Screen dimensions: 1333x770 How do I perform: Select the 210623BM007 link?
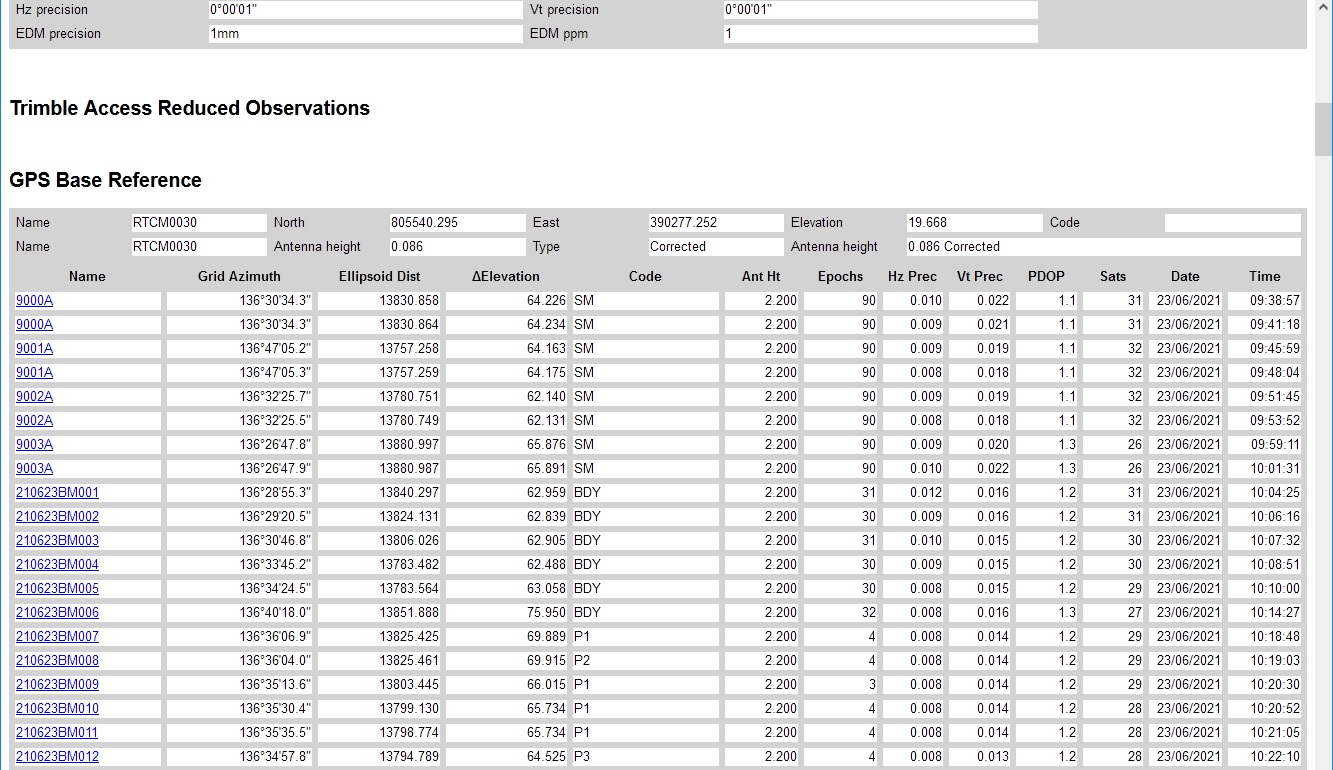click(57, 637)
